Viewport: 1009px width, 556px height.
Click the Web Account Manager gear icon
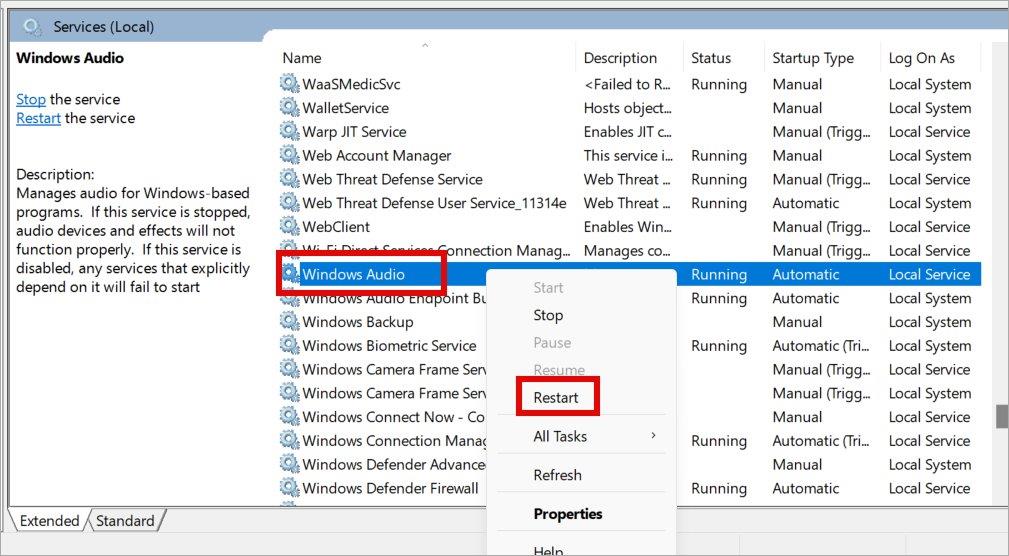point(290,155)
